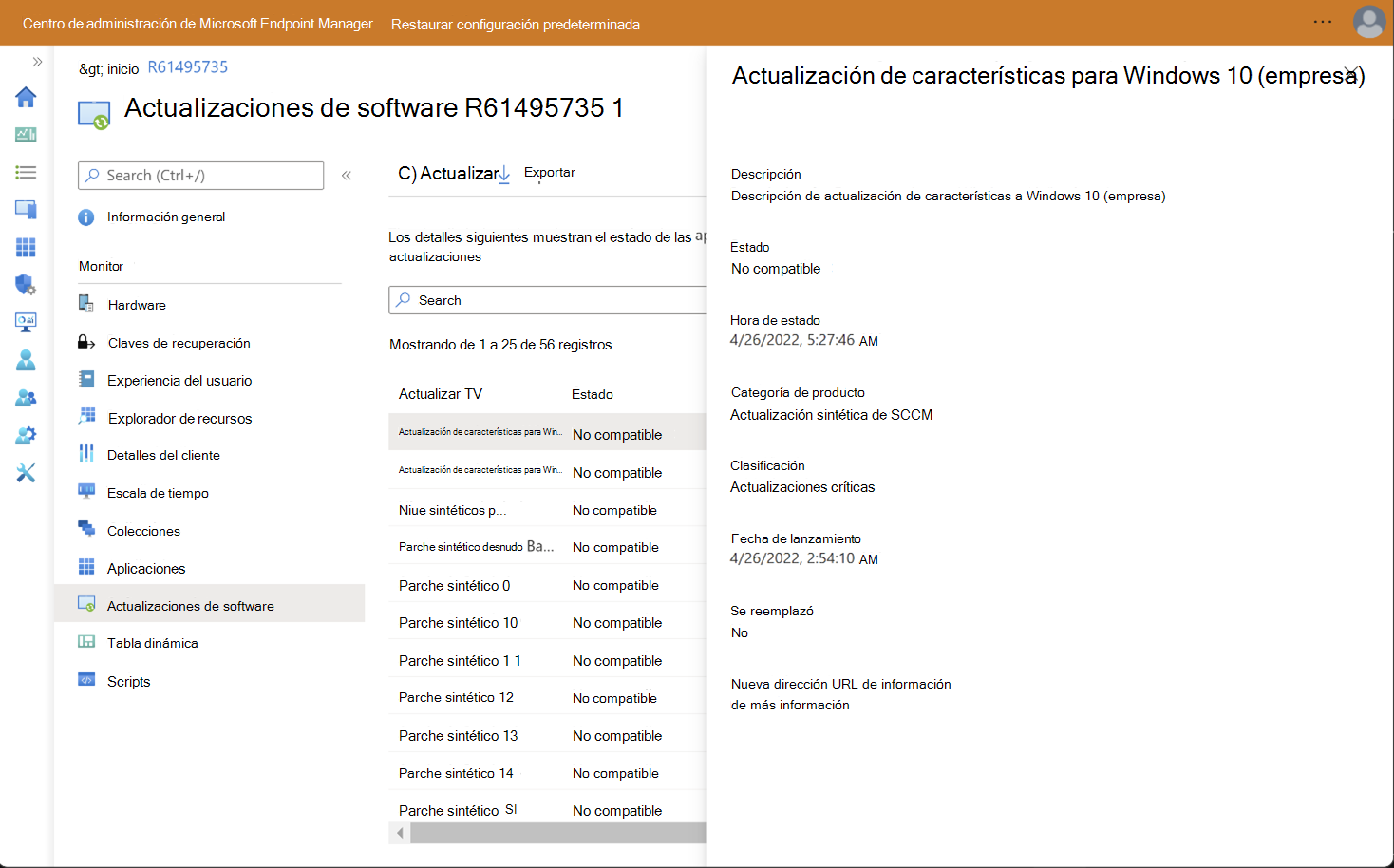Click the Detalles del cliente icon
The image size is (1394, 868).
click(x=86, y=454)
